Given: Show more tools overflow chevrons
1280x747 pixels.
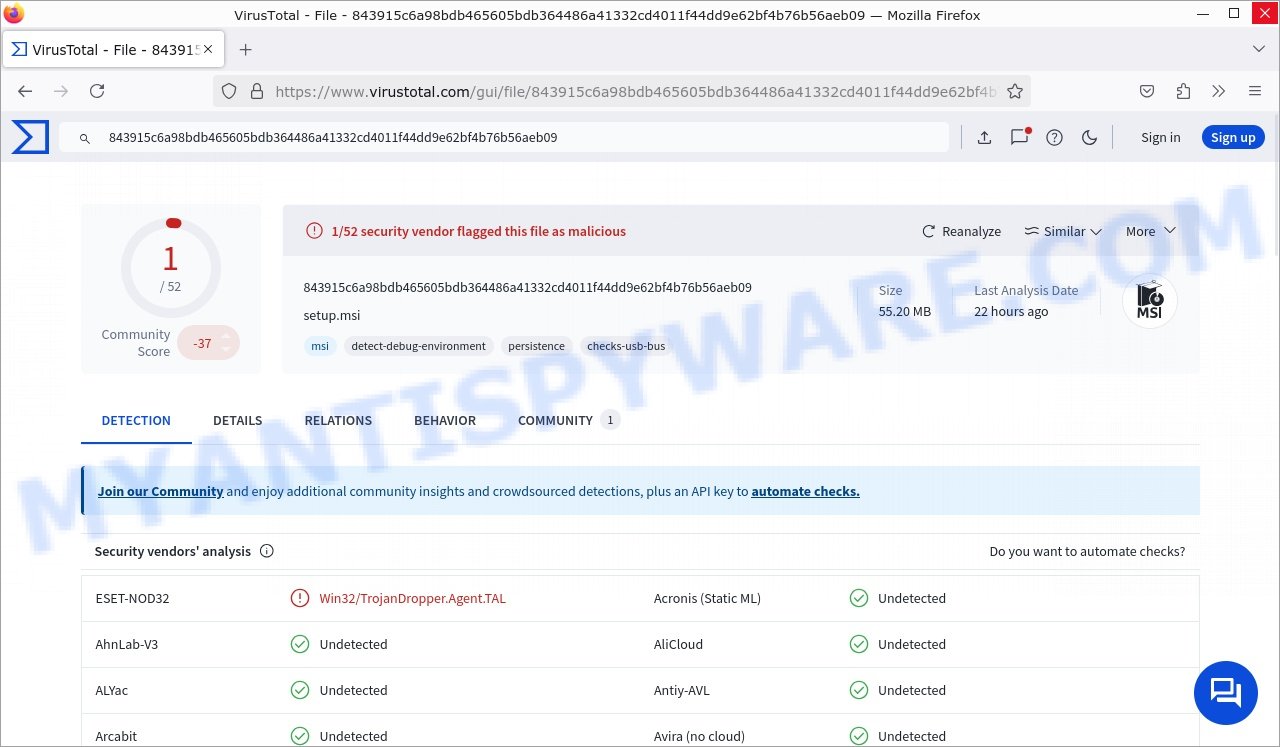Looking at the screenshot, I should pos(1218,91).
